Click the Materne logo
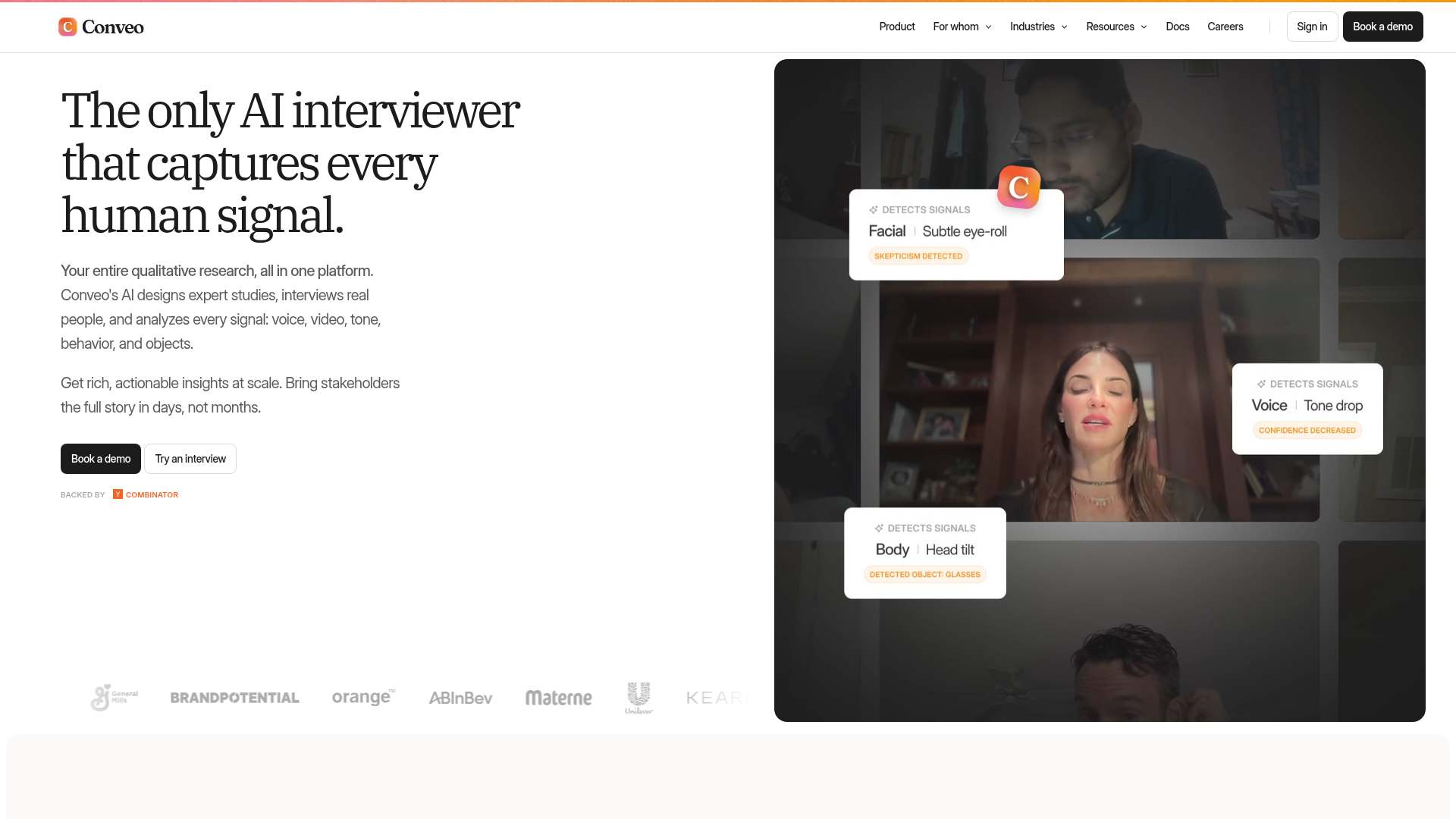This screenshot has height=819, width=1456. (558, 698)
